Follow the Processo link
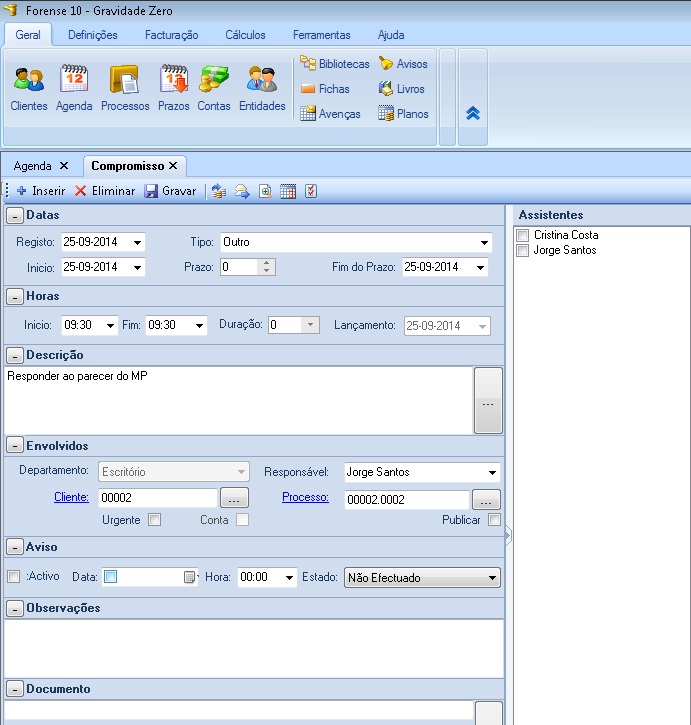Viewport: 691px width, 725px height. coord(305,497)
